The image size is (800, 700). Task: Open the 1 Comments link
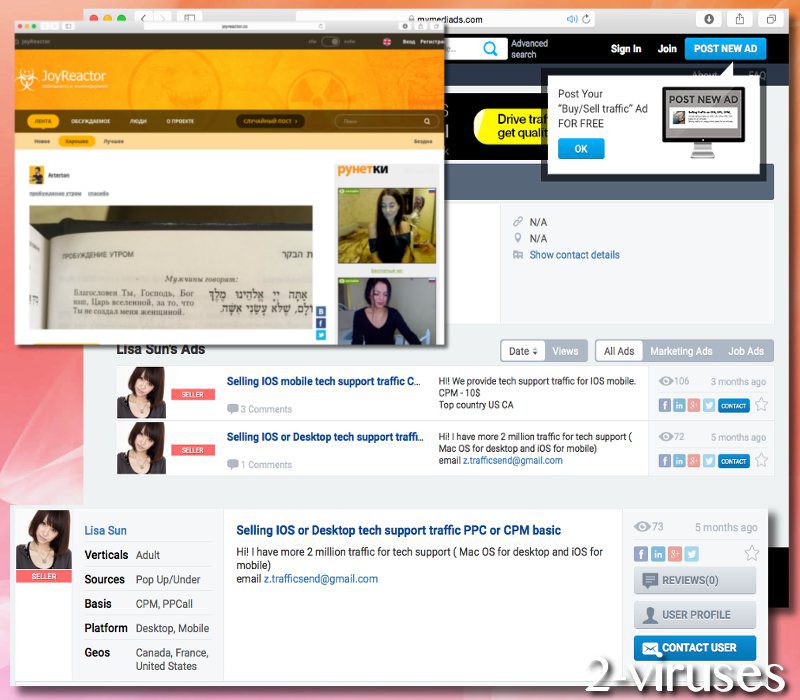tap(260, 465)
